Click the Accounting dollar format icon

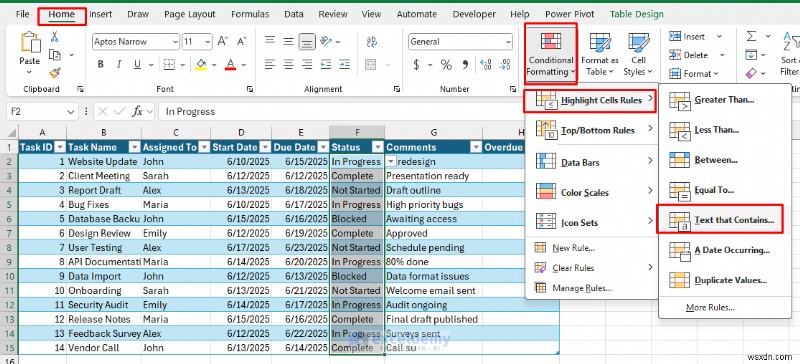click(x=417, y=65)
